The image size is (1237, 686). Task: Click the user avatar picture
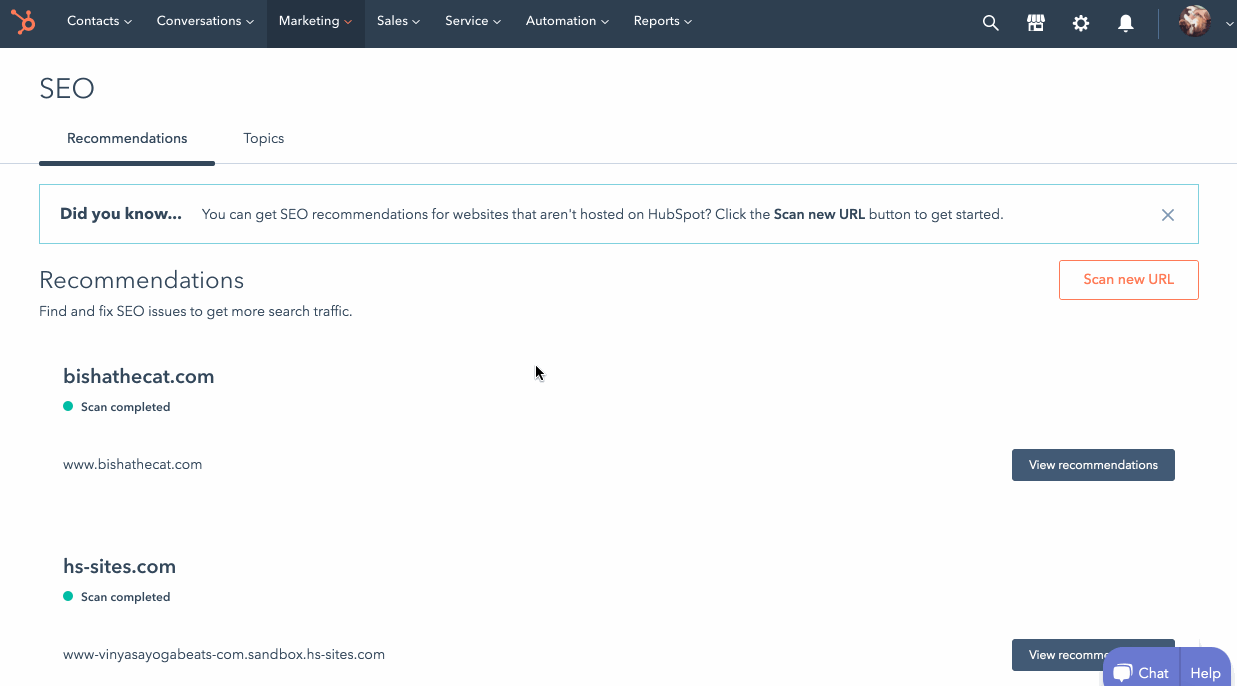click(1195, 21)
